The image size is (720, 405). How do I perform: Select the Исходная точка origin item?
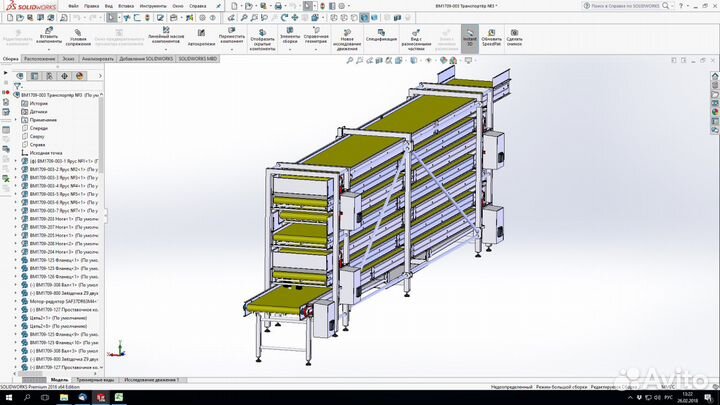pos(43,153)
